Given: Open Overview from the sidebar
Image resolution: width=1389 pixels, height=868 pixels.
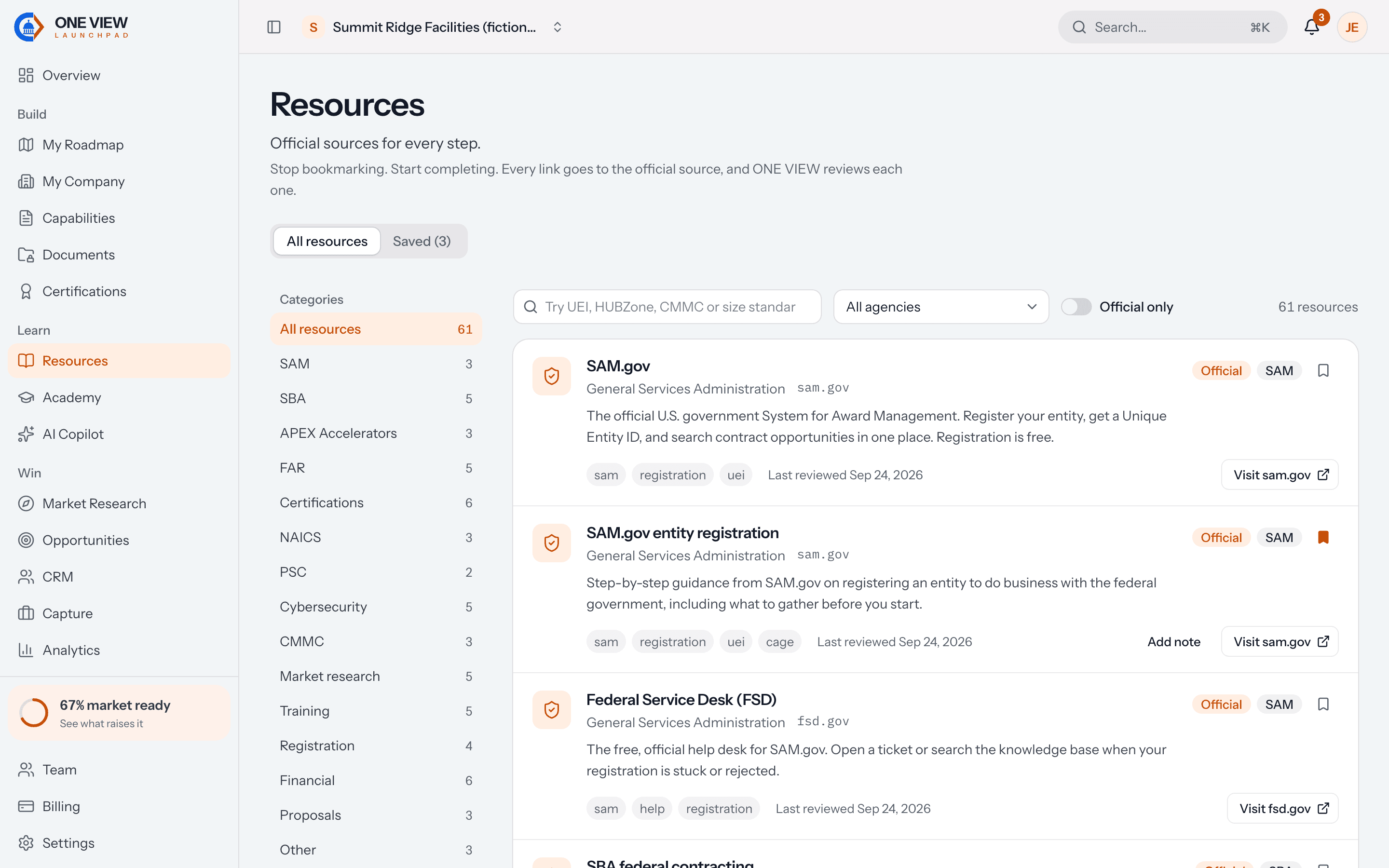Looking at the screenshot, I should 119,75.
